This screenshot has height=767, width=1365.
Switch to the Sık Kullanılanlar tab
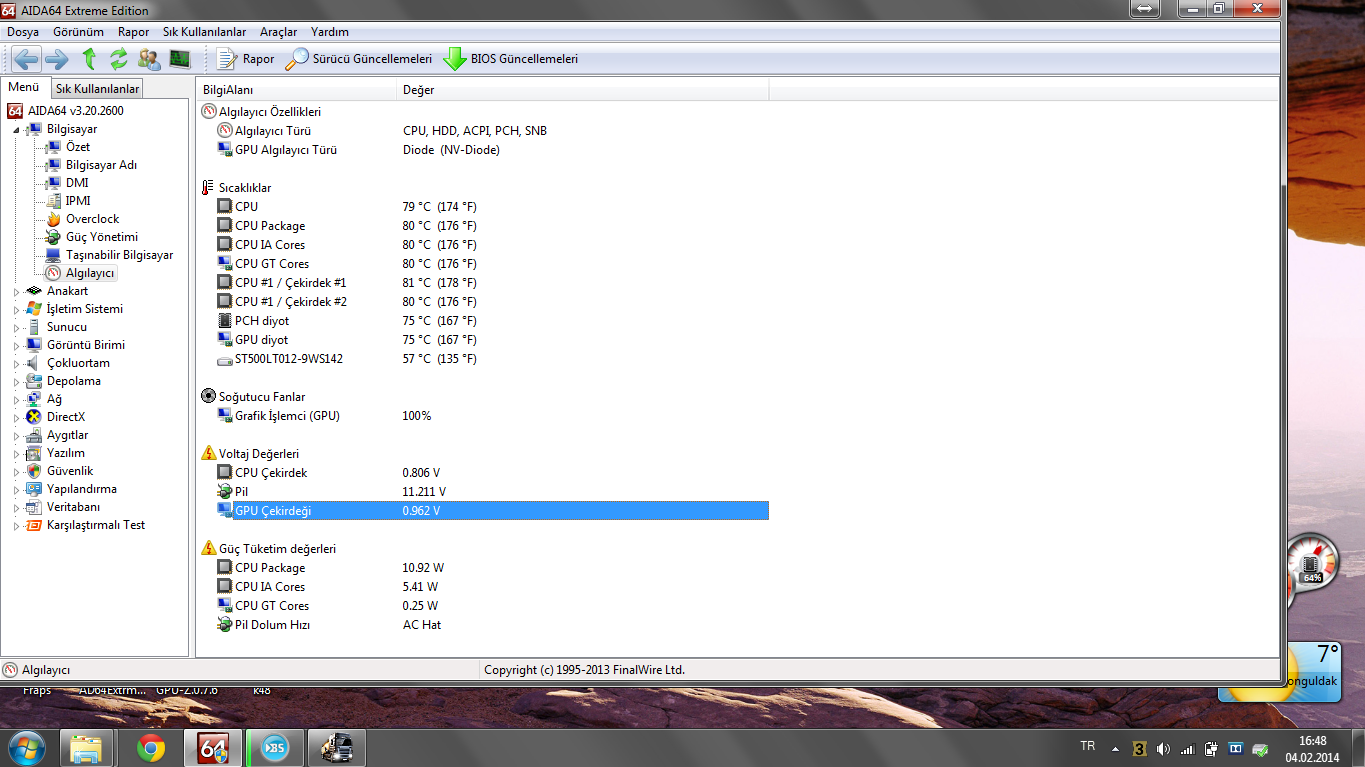pos(97,89)
